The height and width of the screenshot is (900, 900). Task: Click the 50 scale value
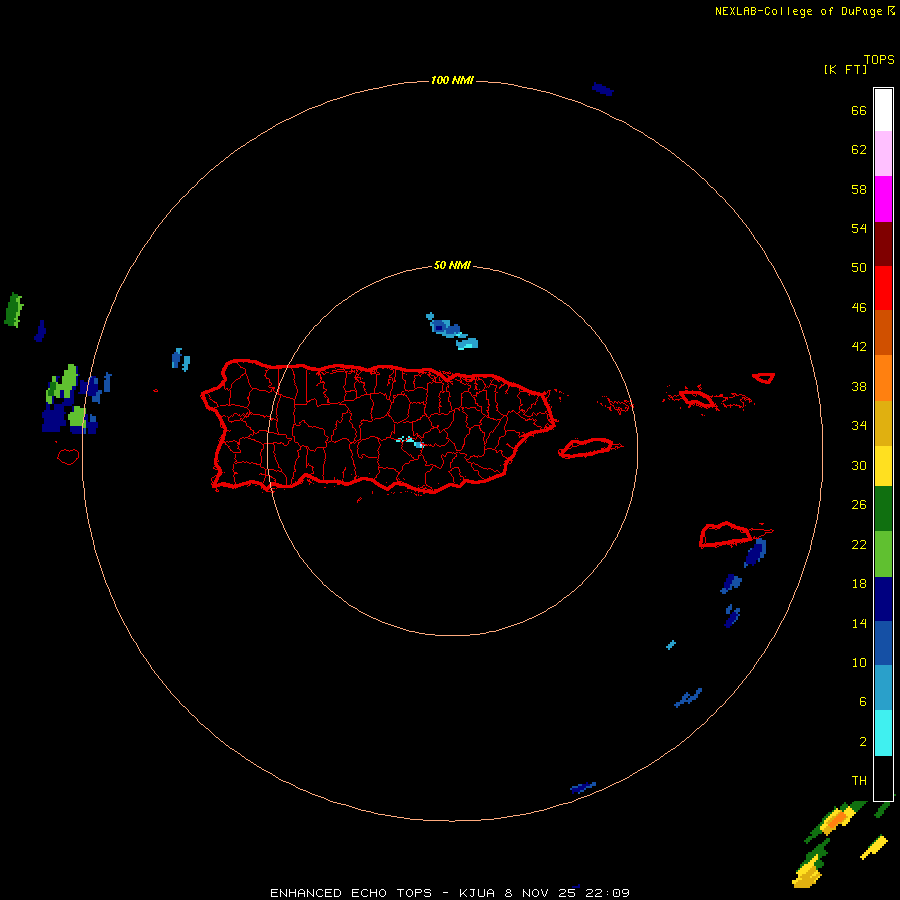pyautogui.click(x=859, y=267)
